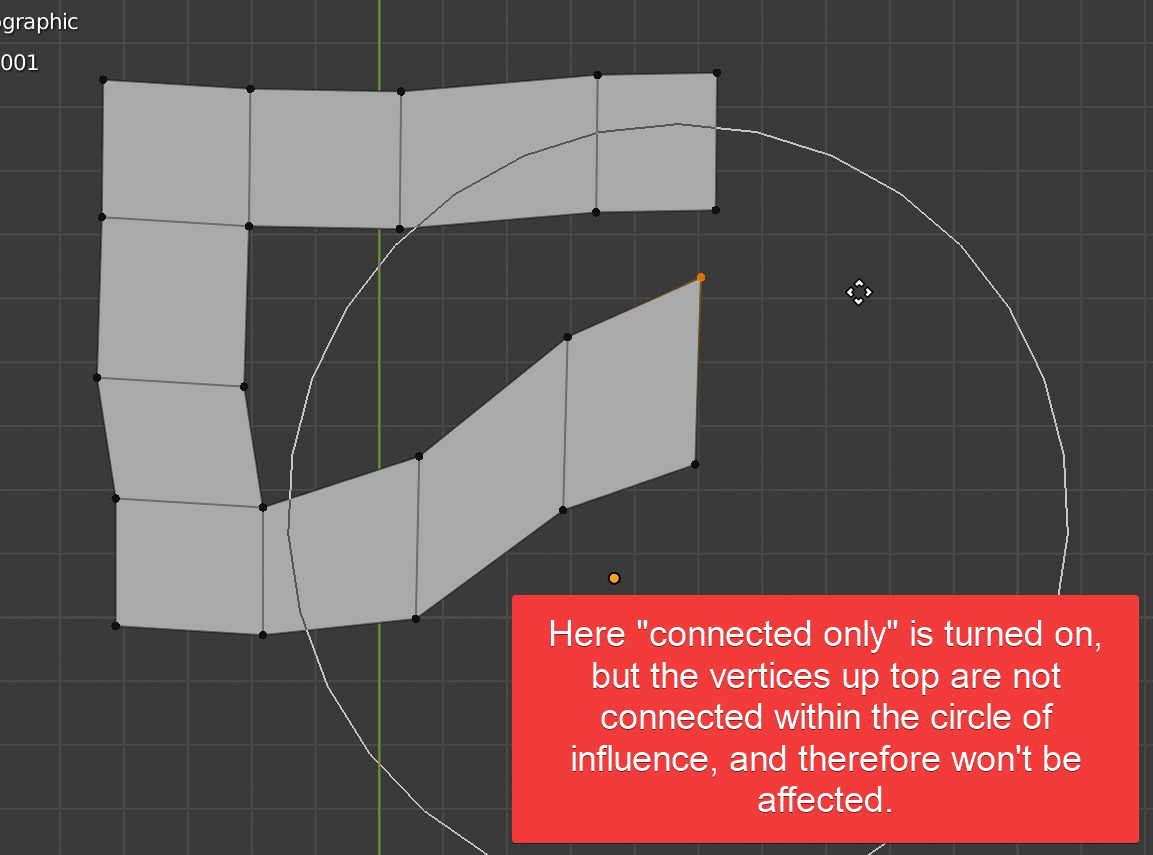The image size is (1153, 855).
Task: Click the move cursor crosshair icon
Action: coord(858,292)
